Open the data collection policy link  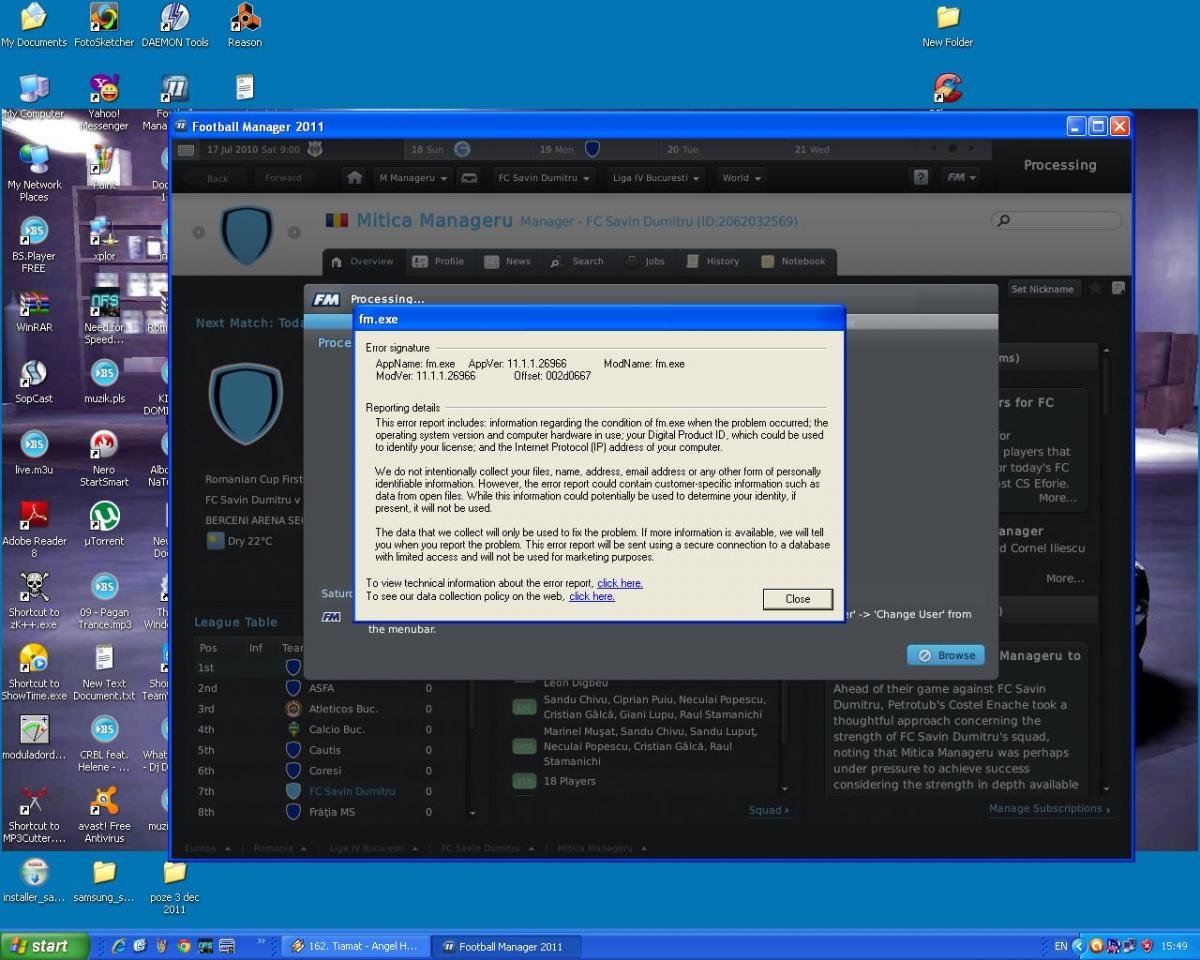(592, 596)
